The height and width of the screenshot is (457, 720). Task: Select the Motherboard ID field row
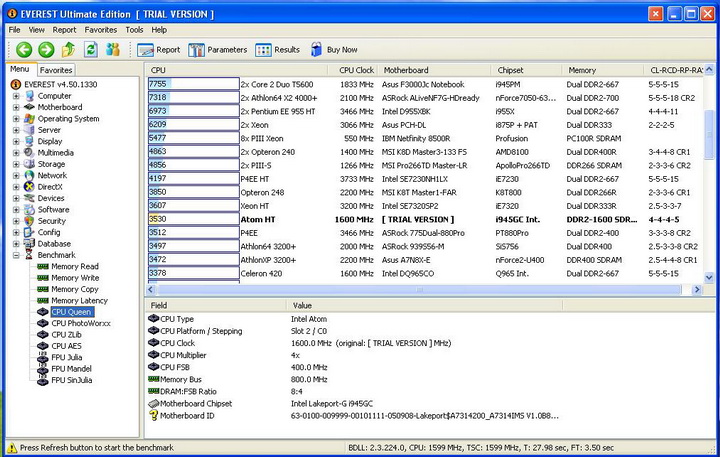(x=354, y=416)
